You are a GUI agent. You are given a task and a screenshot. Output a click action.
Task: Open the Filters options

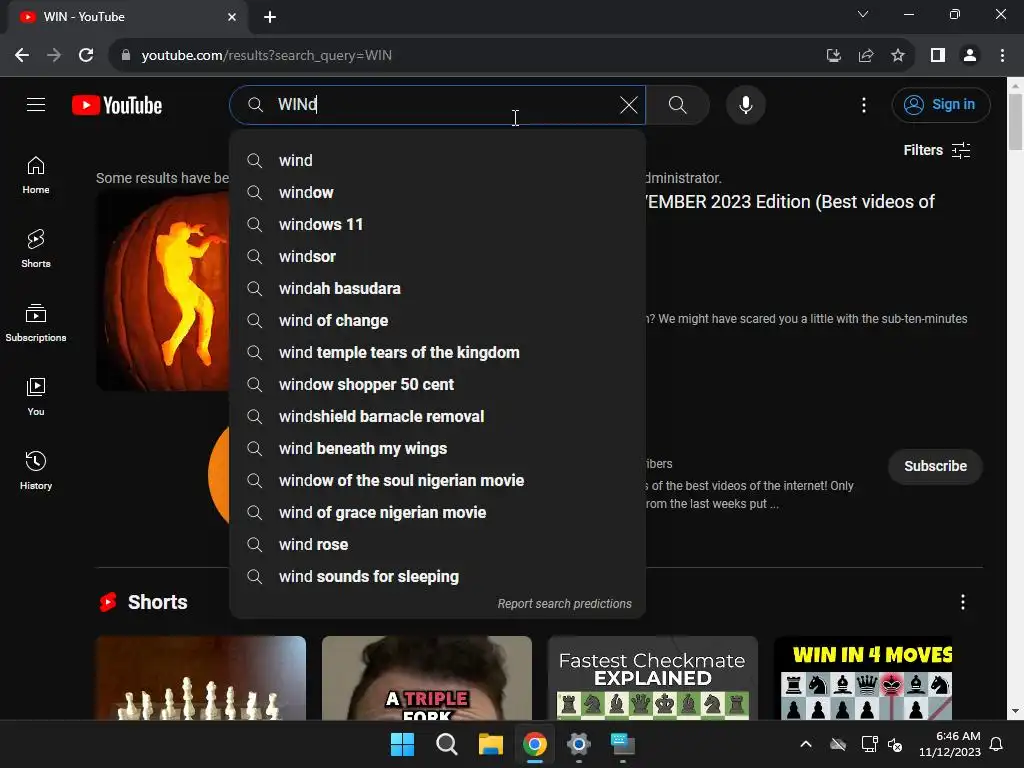click(936, 150)
